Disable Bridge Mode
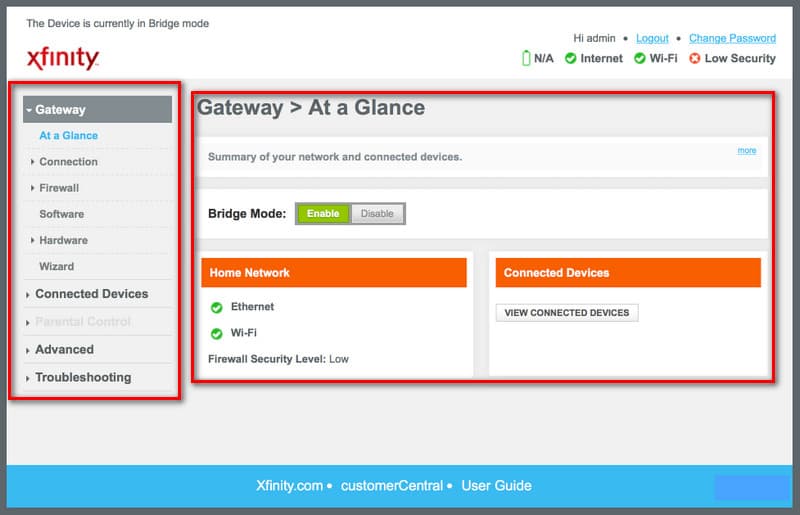 [x=377, y=214]
